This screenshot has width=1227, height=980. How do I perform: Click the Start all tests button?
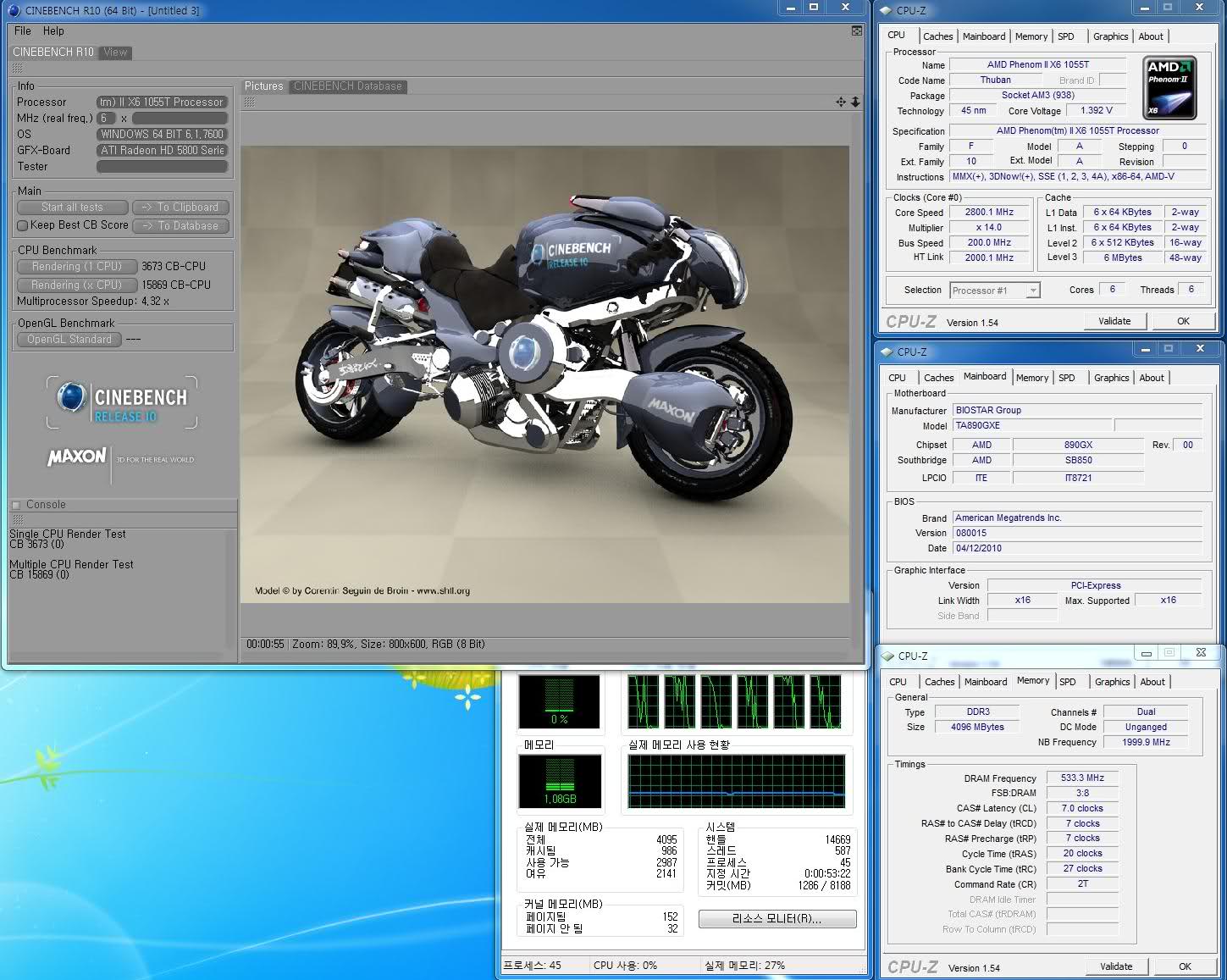pyautogui.click(x=72, y=207)
